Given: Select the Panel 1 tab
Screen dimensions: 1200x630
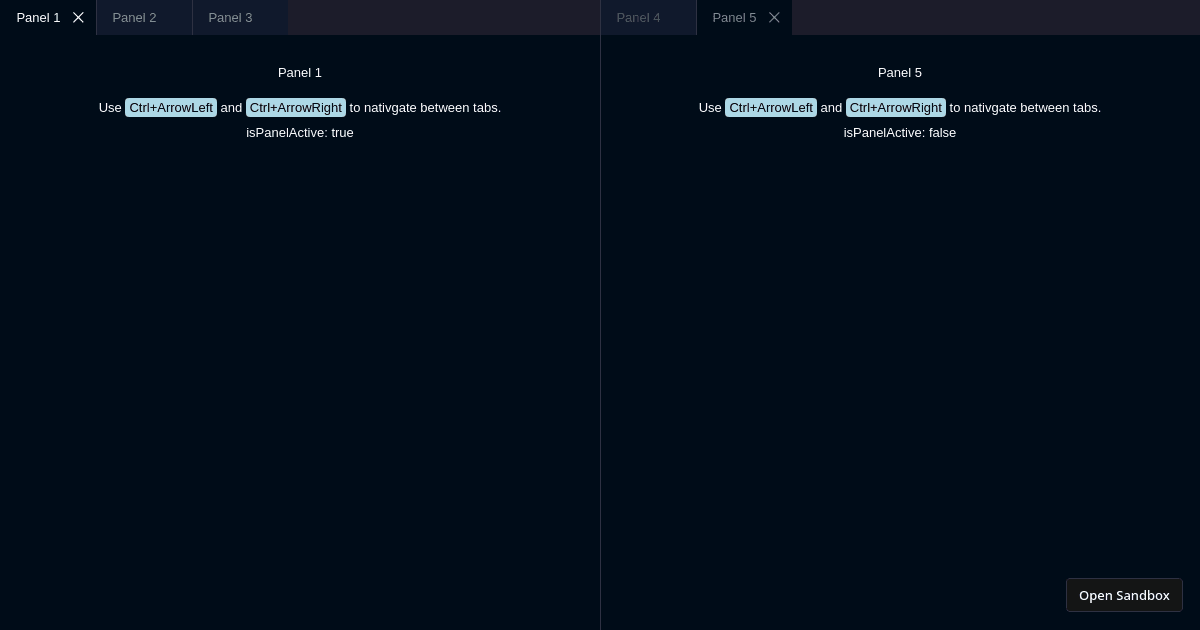Looking at the screenshot, I should [x=38, y=17].
